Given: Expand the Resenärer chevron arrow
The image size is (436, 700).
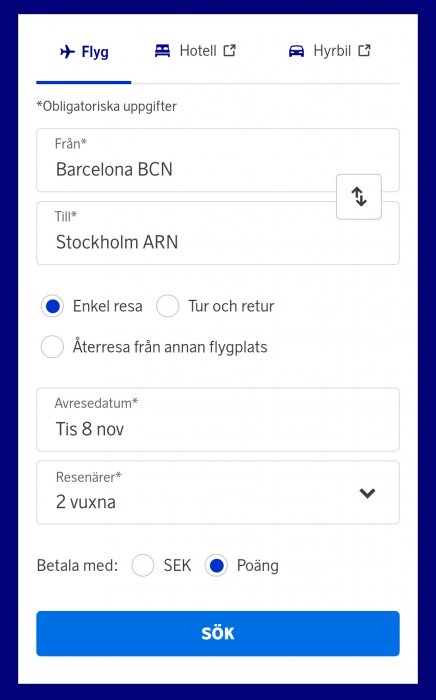Looking at the screenshot, I should click(367, 493).
